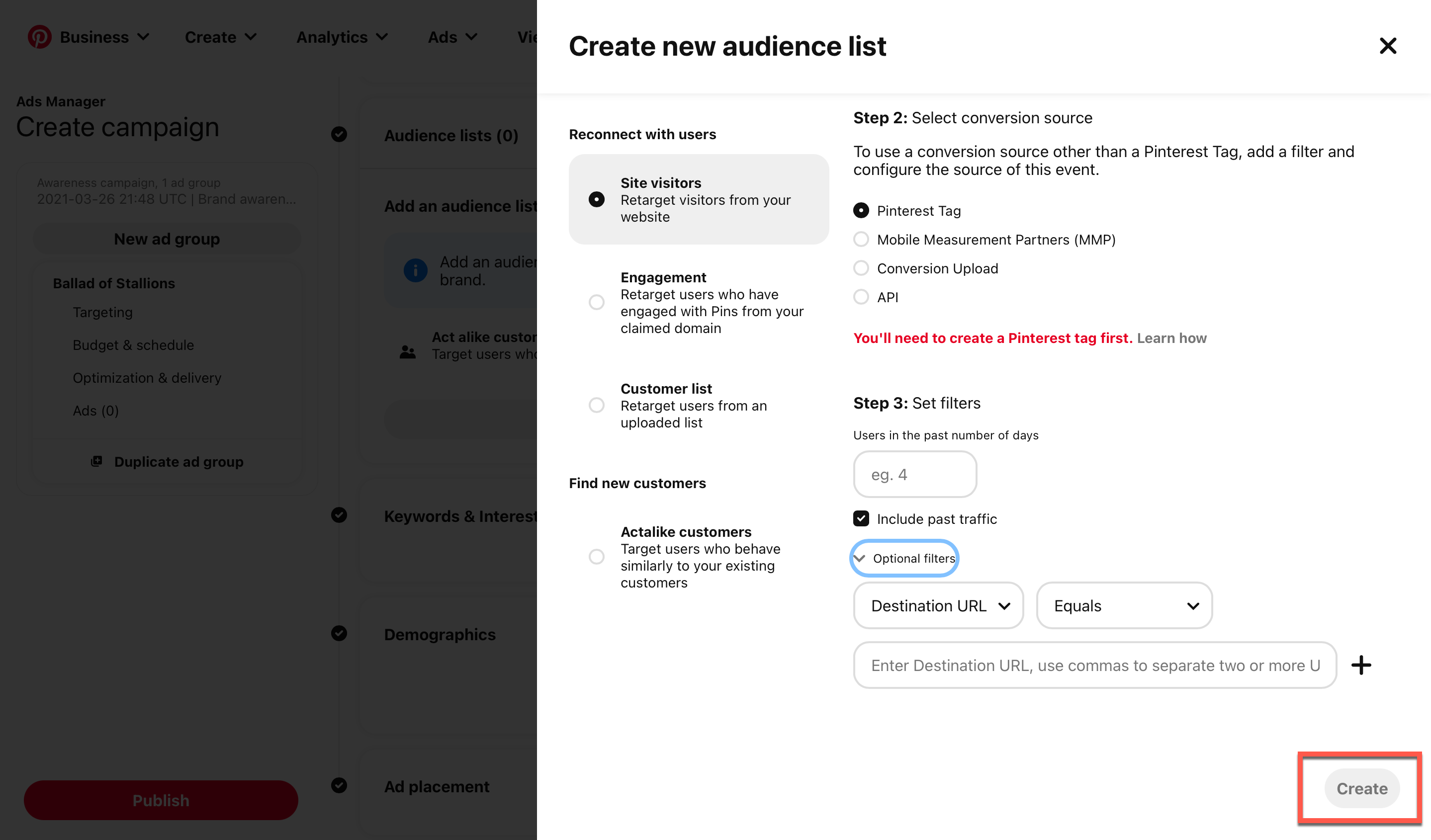Click the Learn how link
The width and height of the screenshot is (1431, 840).
[1171, 338]
